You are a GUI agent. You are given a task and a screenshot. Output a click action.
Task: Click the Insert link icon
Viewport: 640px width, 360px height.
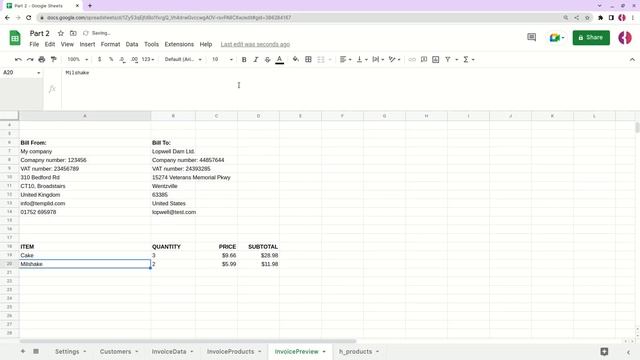click(412, 60)
